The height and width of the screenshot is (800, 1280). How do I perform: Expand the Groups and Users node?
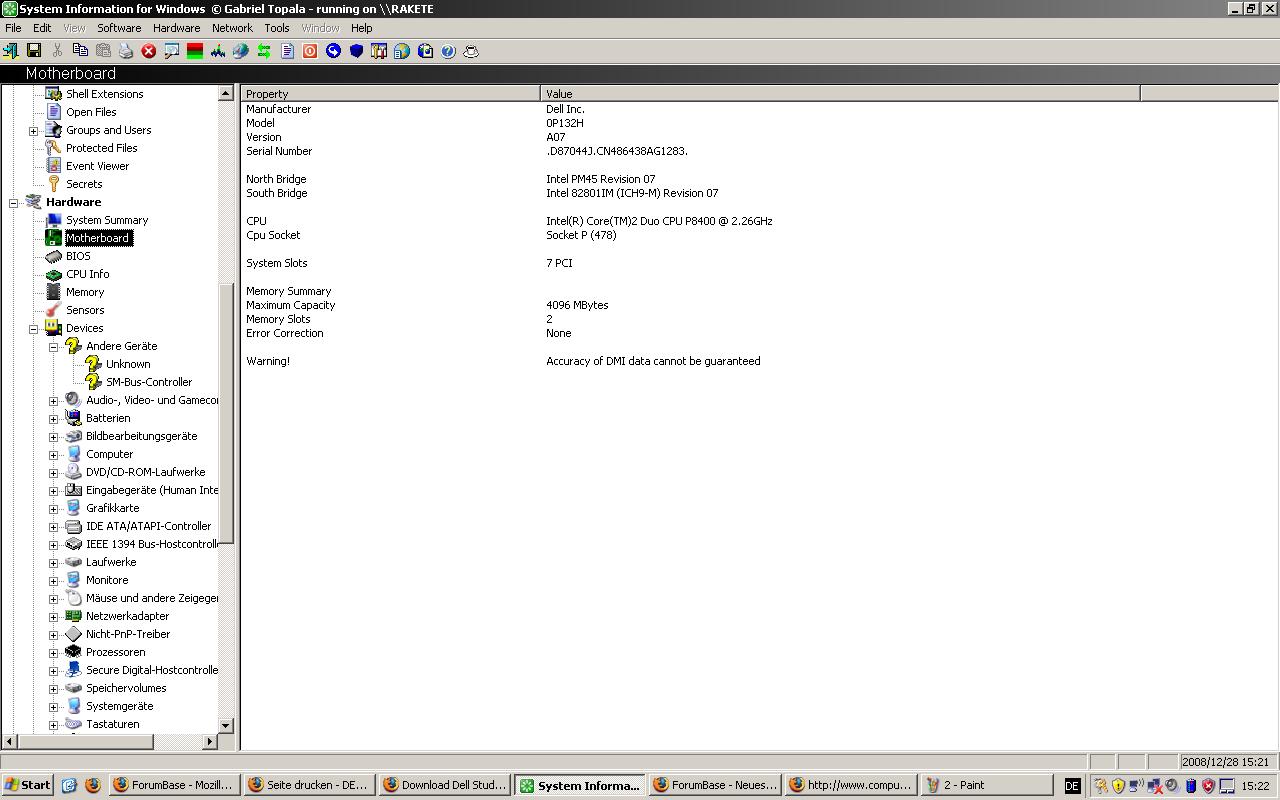tap(34, 131)
